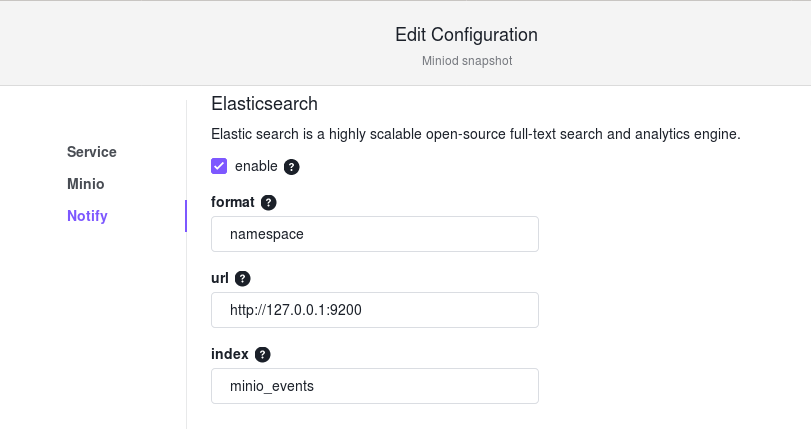Click the index field label
Image resolution: width=811 pixels, height=429 pixels.
(230, 354)
